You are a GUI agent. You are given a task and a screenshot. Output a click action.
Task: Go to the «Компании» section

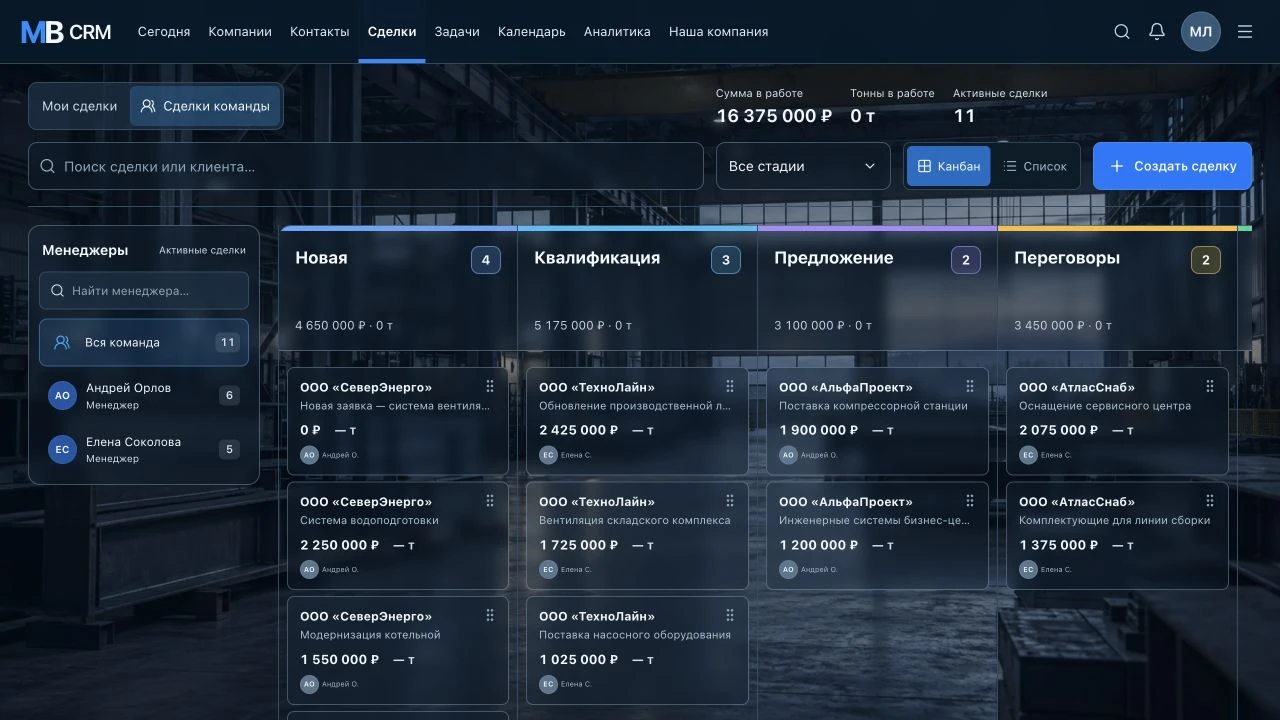click(x=240, y=32)
